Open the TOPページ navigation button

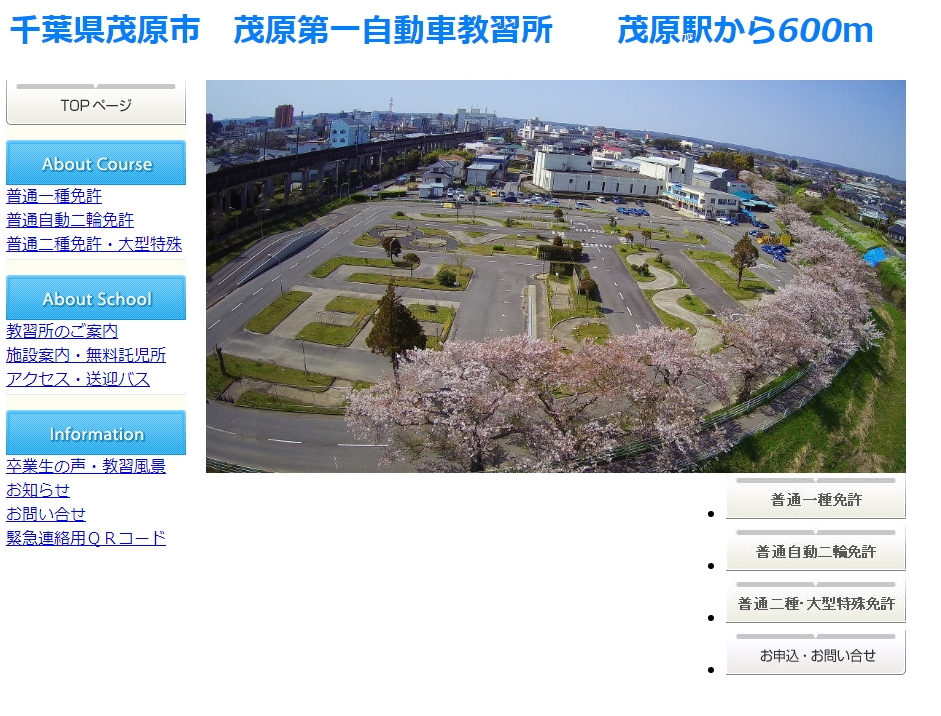95,100
